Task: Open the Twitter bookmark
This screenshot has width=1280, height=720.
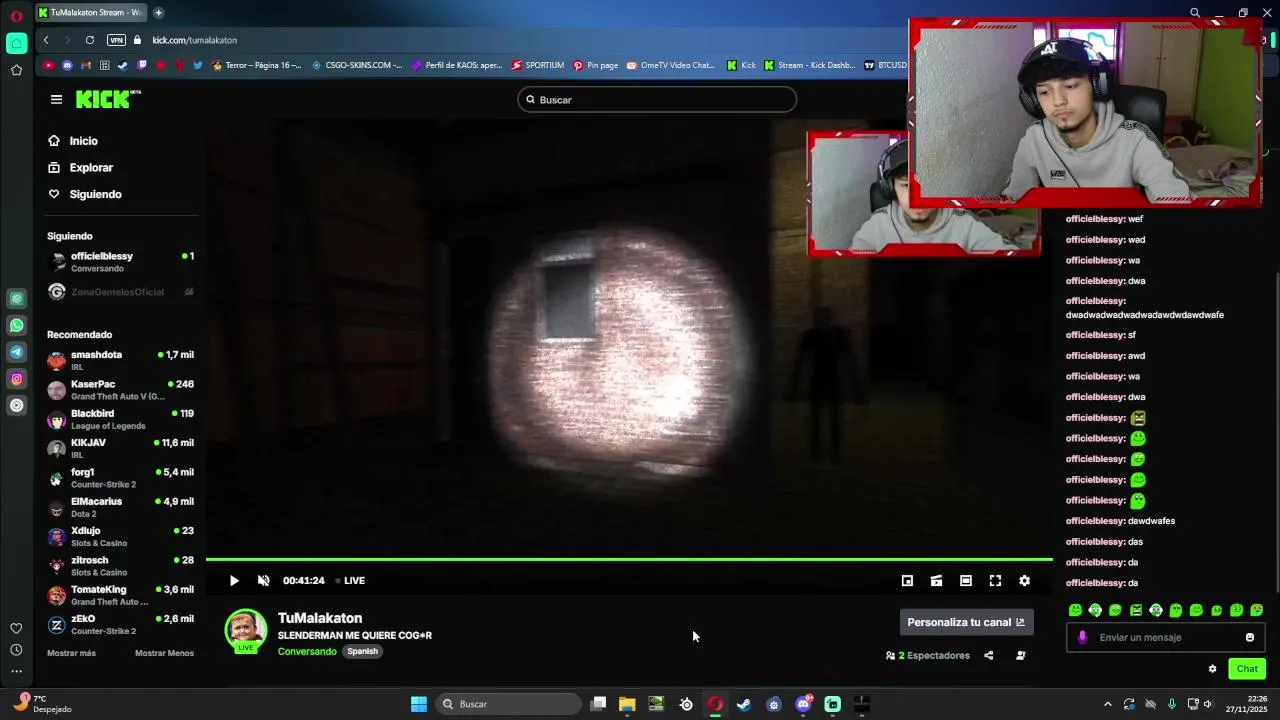Action: click(197, 65)
